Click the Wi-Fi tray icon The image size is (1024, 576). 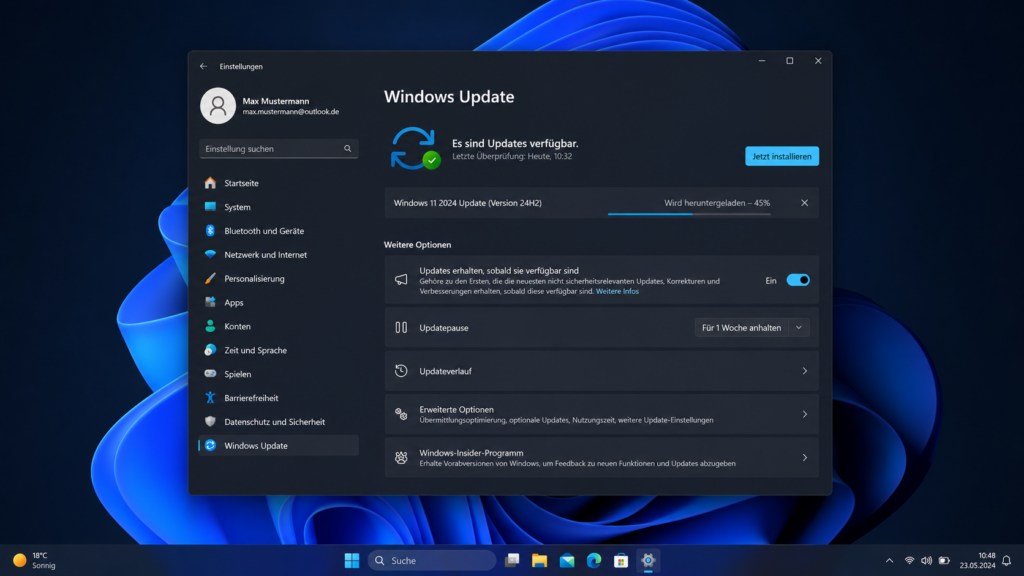point(909,560)
